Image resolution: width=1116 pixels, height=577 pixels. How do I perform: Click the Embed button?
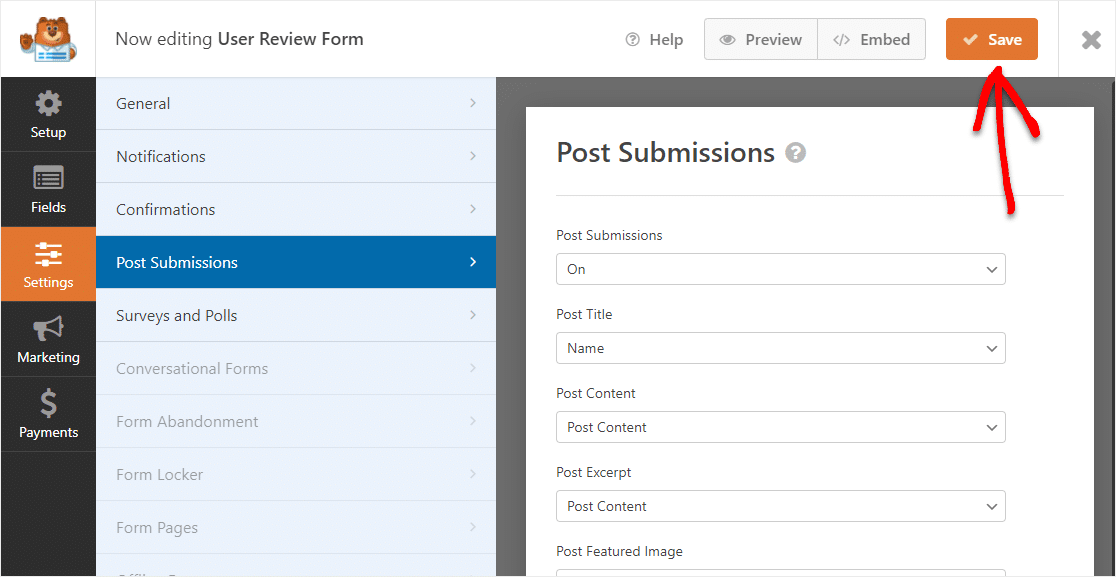(x=872, y=40)
